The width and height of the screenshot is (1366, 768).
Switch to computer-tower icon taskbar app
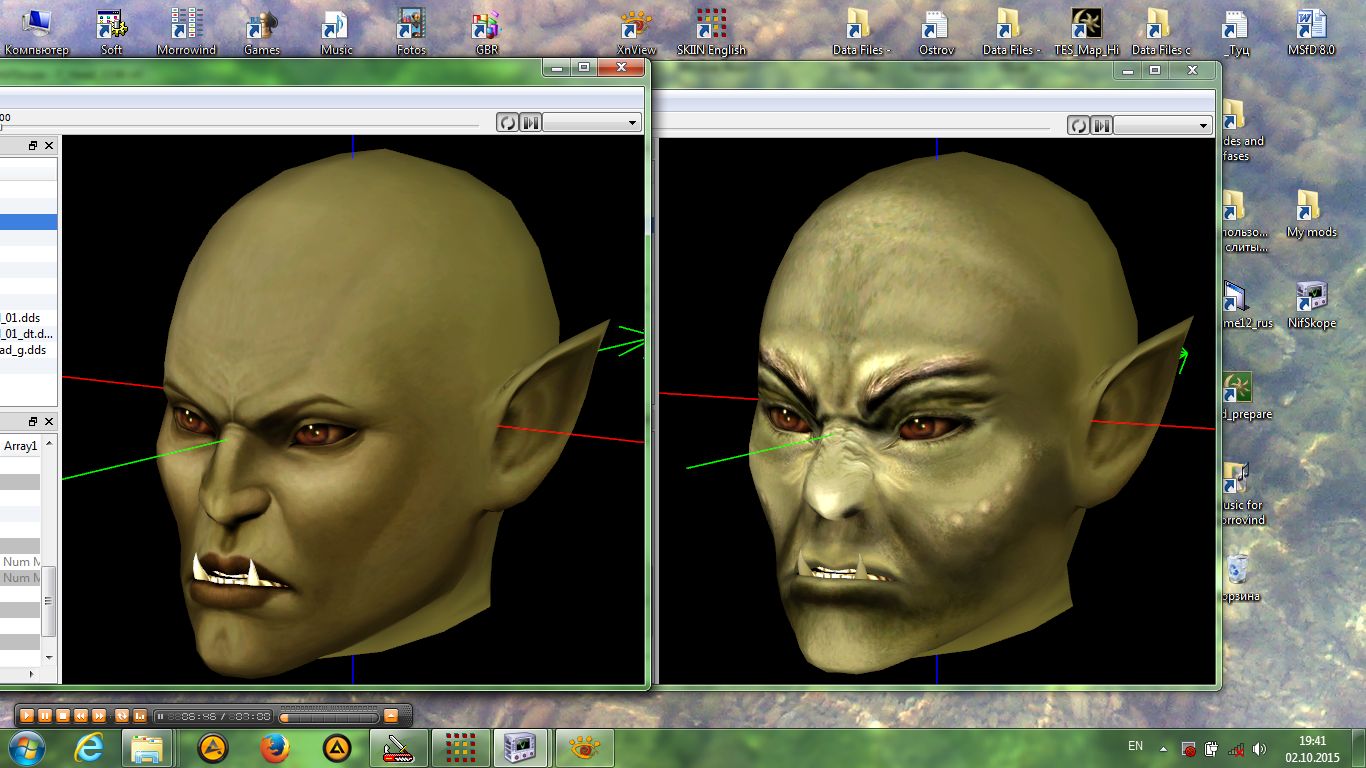(x=521, y=748)
